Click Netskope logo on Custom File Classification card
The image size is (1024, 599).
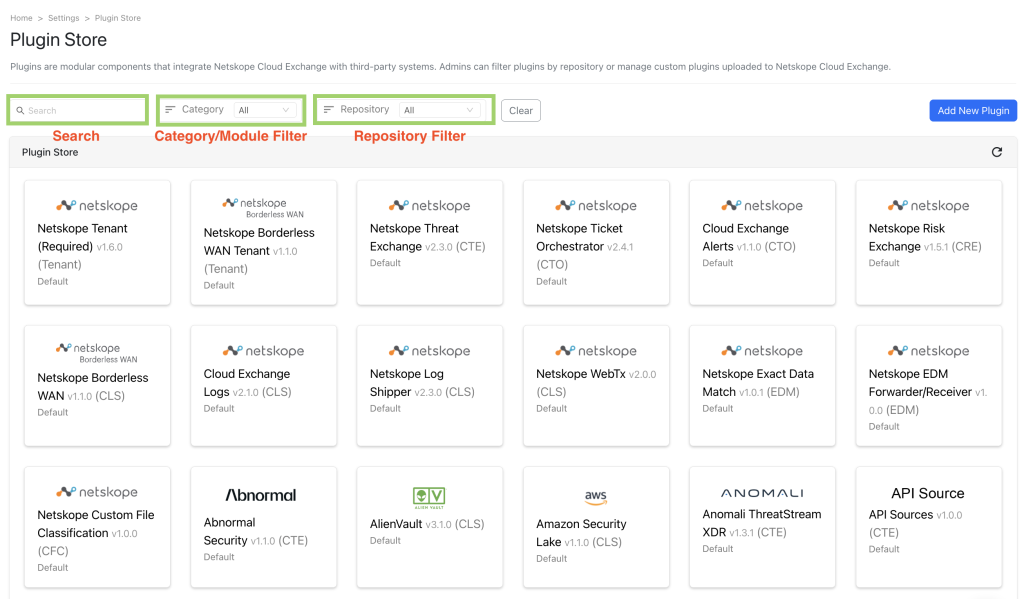tap(97, 492)
